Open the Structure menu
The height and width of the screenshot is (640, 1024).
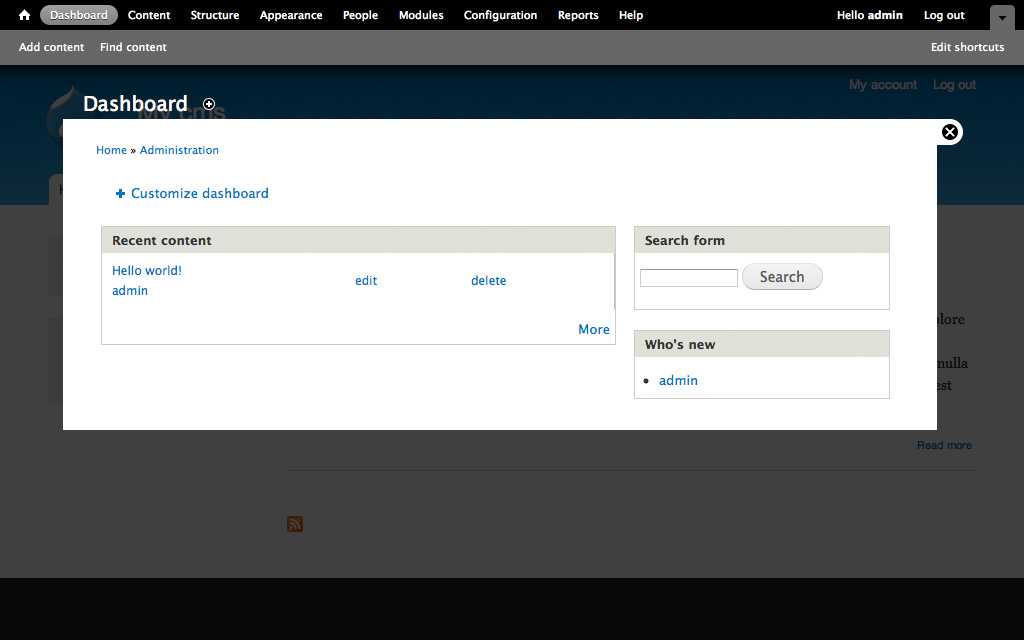tap(215, 15)
